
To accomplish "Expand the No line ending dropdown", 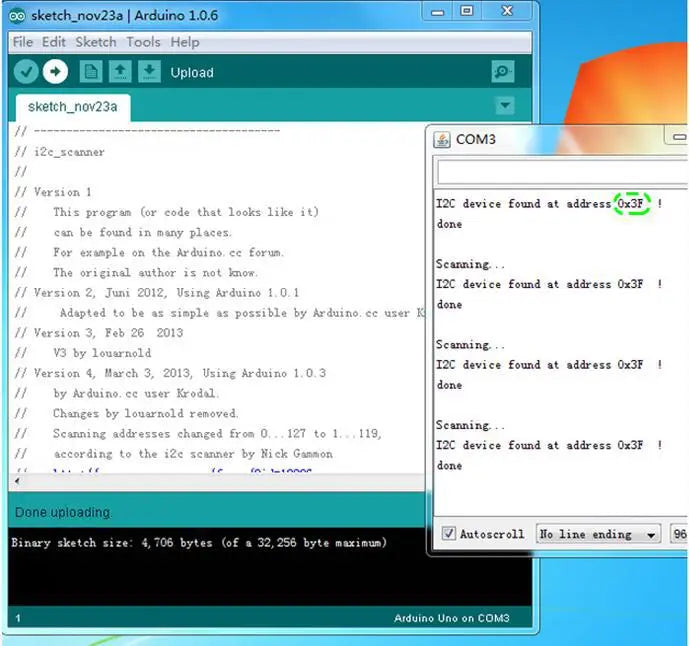I will pos(598,534).
